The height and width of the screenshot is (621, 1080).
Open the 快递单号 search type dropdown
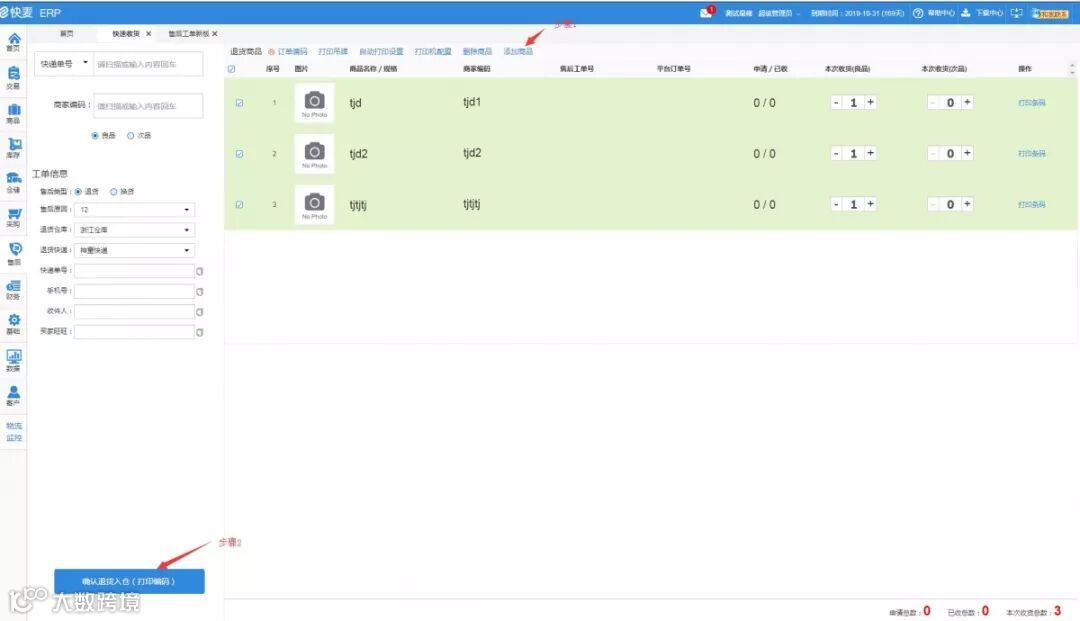(64, 64)
